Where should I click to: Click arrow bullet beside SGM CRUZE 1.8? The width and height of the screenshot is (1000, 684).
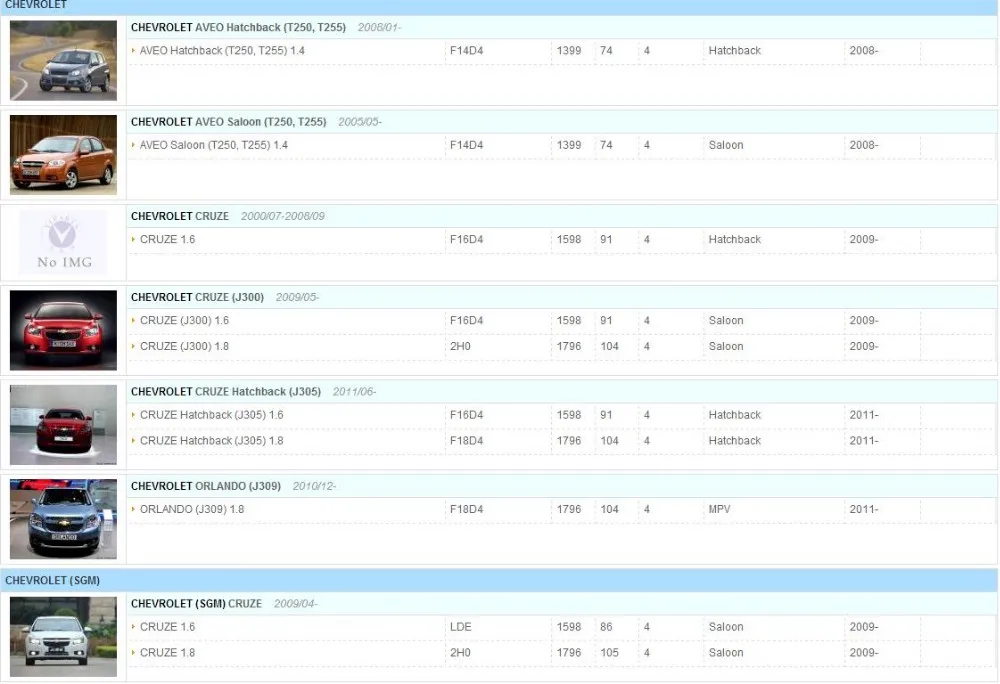click(x=133, y=653)
